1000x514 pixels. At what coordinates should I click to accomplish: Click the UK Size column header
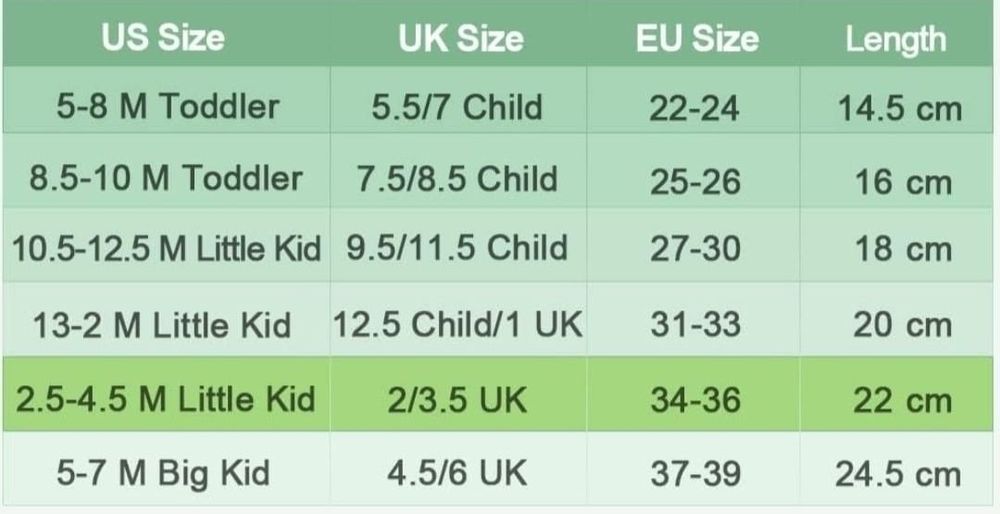[460, 38]
